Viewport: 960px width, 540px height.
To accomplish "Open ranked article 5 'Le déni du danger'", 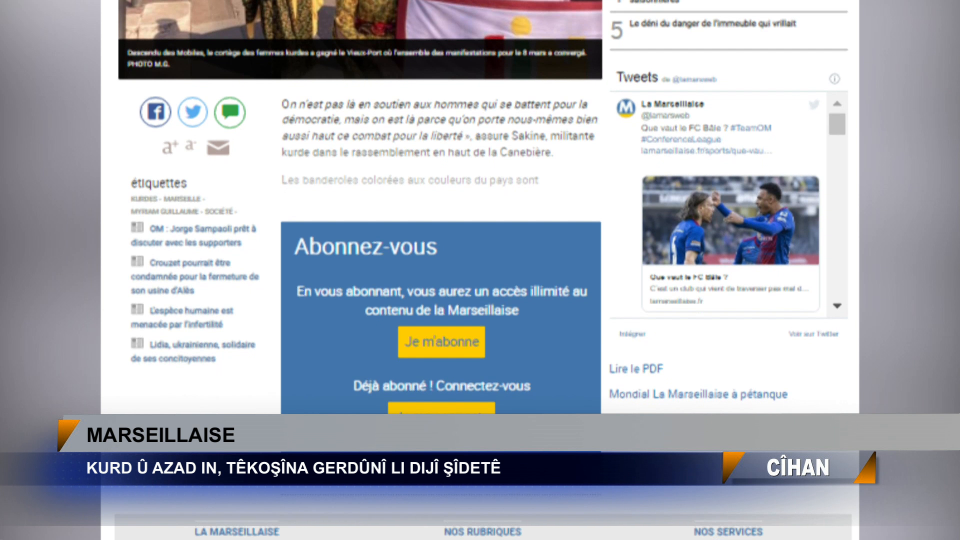I will (712, 24).
